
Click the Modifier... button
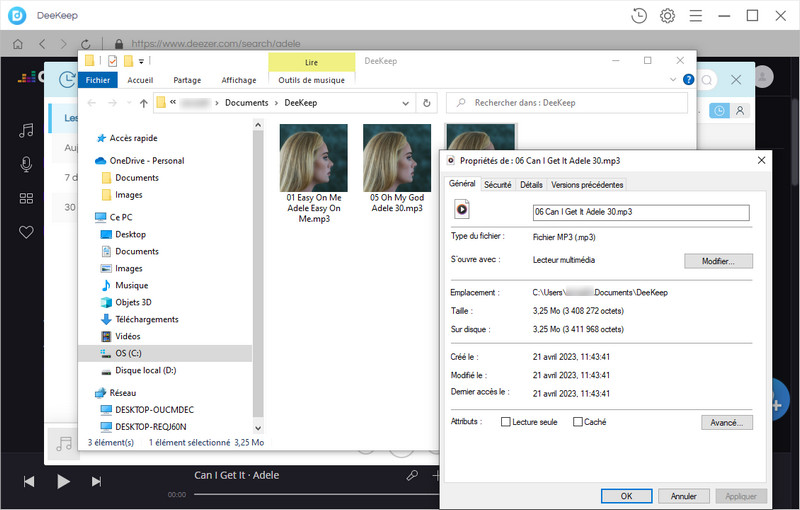718,261
